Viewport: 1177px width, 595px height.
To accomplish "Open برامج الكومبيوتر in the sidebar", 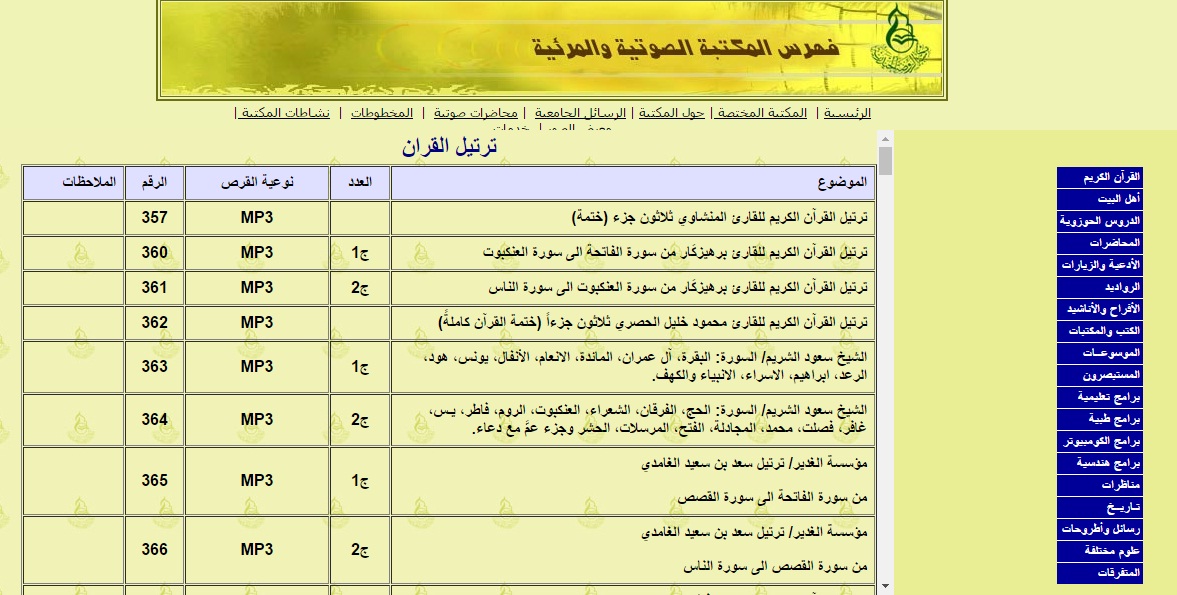I will pos(1100,441).
